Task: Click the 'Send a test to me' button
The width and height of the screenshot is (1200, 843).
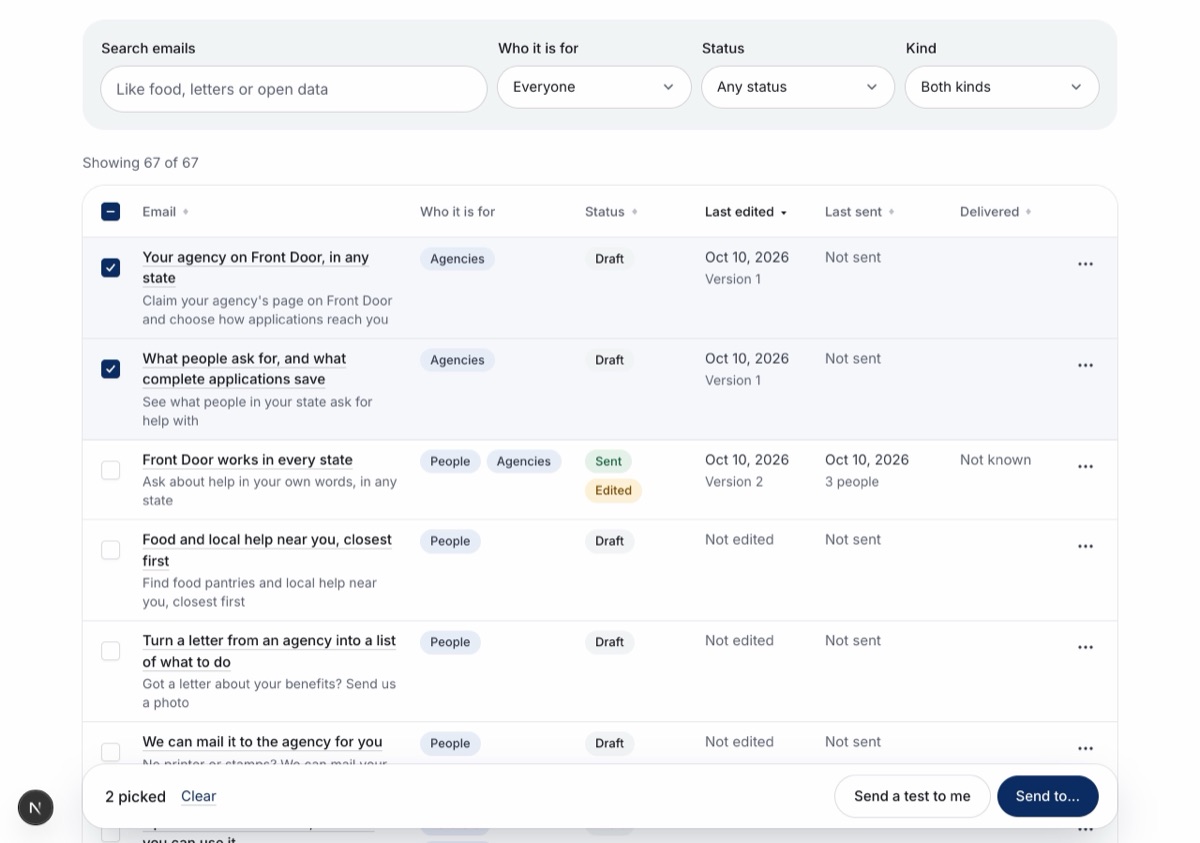Action: [912, 796]
